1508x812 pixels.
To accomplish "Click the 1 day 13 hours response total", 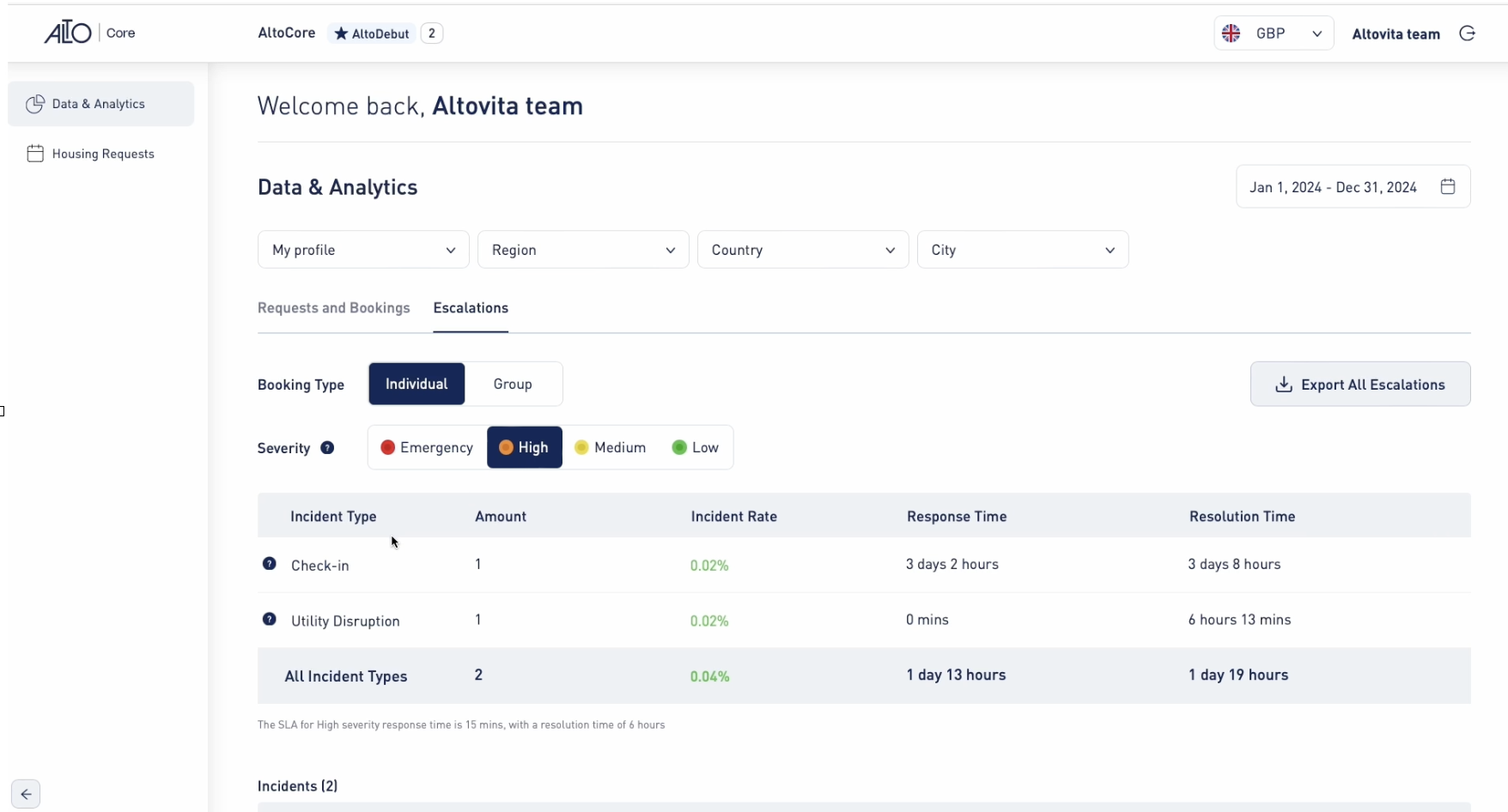I will 956,675.
